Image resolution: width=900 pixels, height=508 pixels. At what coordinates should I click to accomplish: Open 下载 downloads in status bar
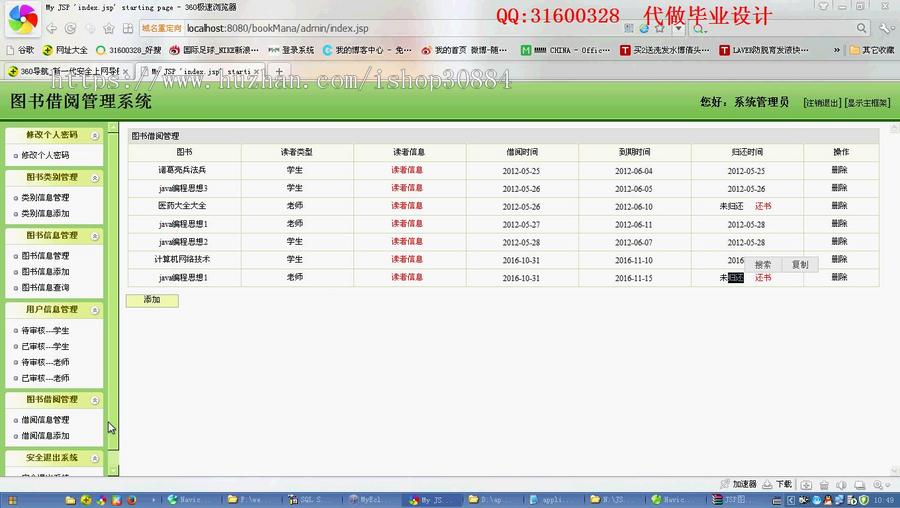(778, 484)
